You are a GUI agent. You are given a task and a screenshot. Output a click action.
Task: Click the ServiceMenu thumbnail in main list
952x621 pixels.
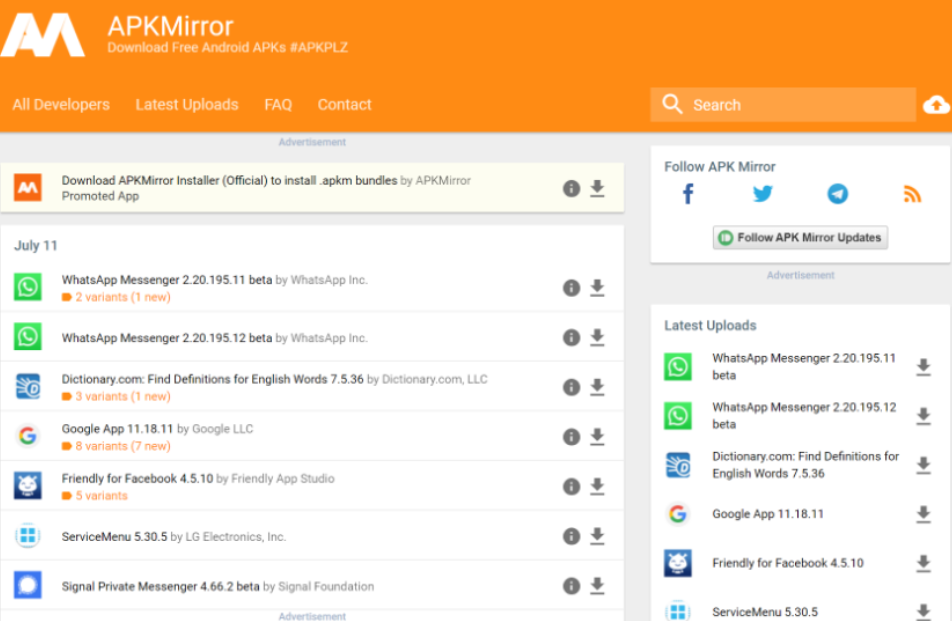click(28, 535)
